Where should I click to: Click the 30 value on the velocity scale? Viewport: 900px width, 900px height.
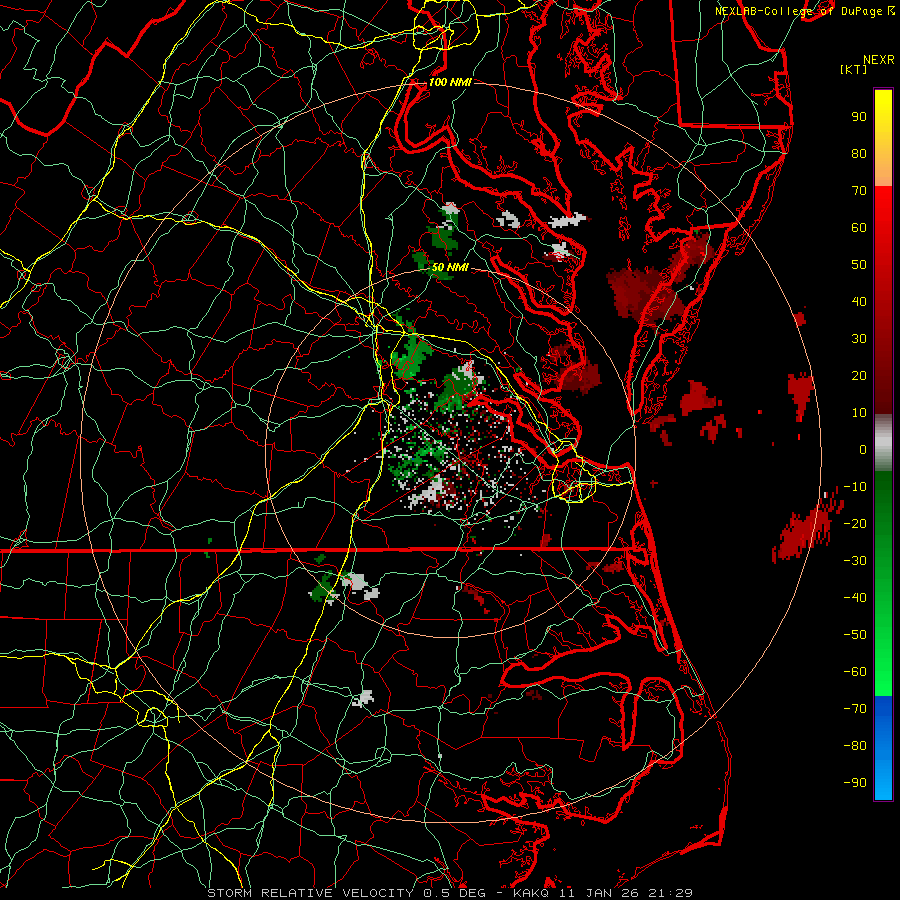tap(859, 339)
